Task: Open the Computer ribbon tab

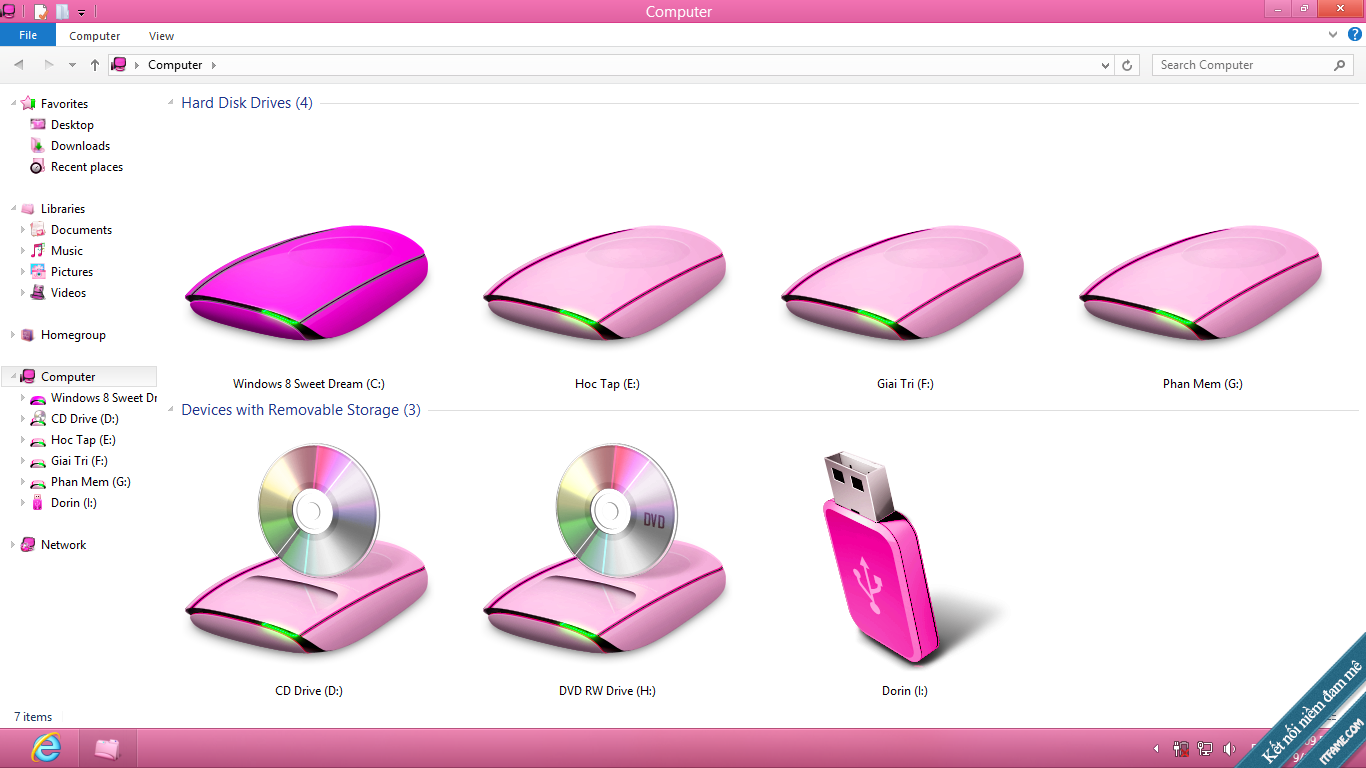Action: click(x=95, y=36)
